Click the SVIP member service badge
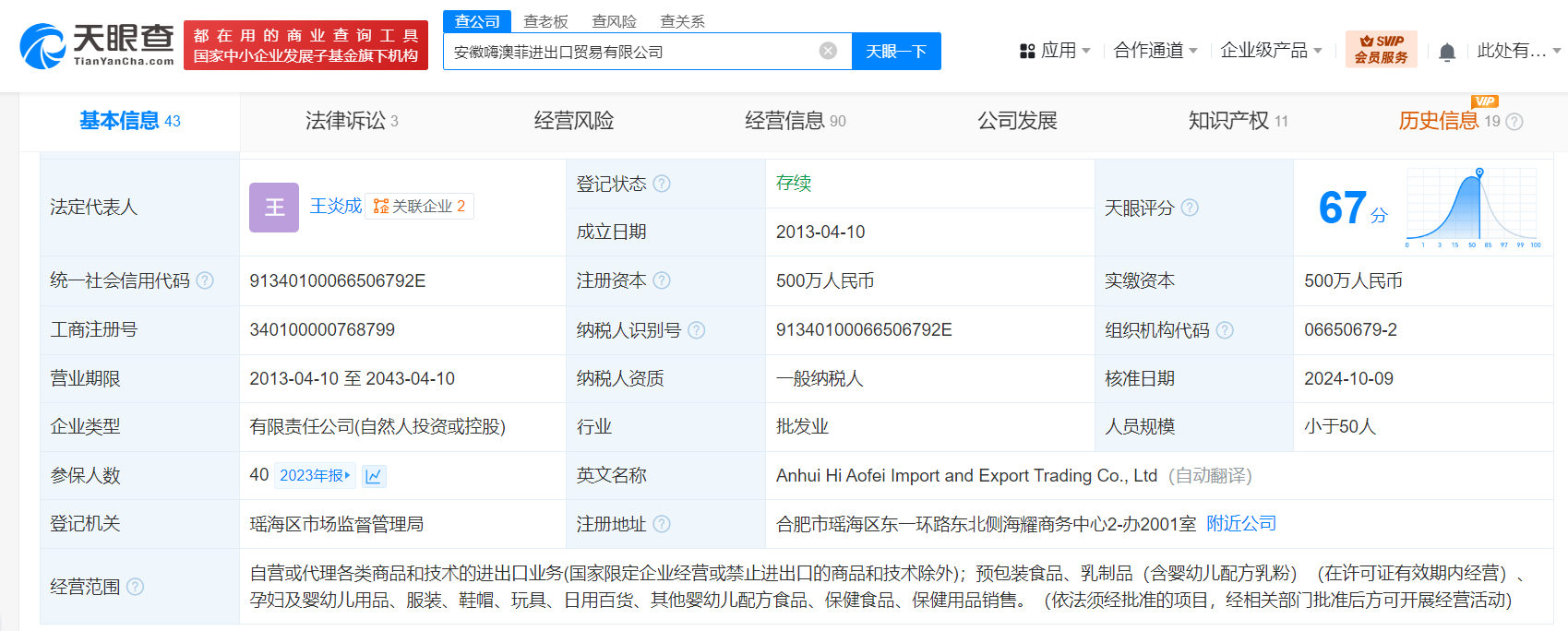Image resolution: width=1568 pixels, height=631 pixels. click(1381, 49)
